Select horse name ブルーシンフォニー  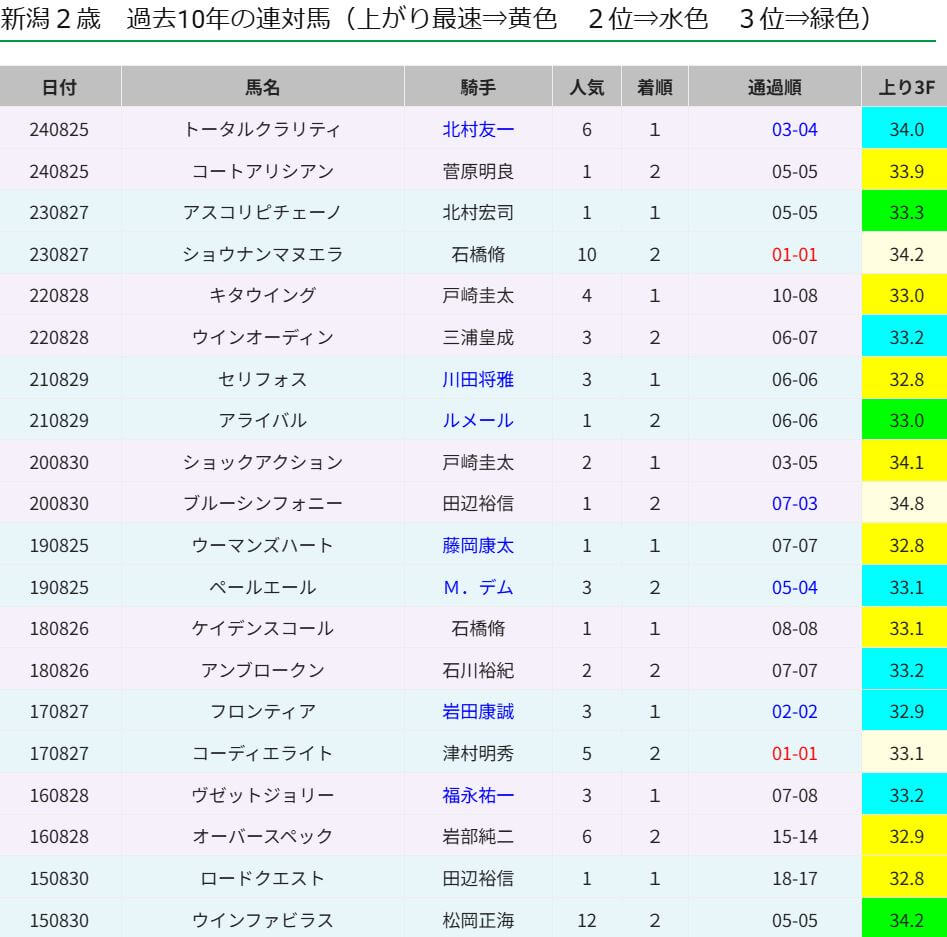263,503
